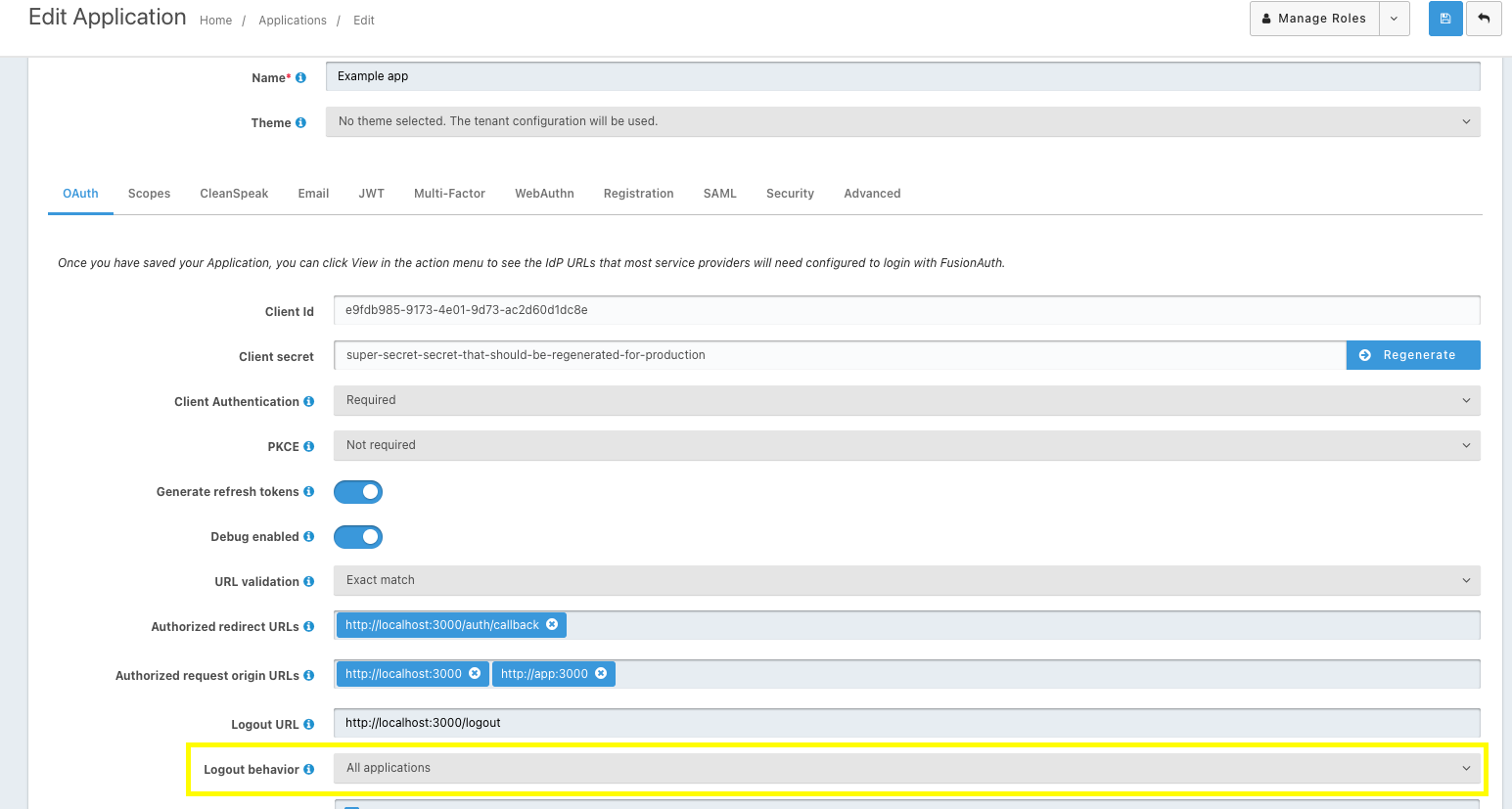Go to Applications breadcrumb link
The height and width of the screenshot is (809, 1512).
293,21
